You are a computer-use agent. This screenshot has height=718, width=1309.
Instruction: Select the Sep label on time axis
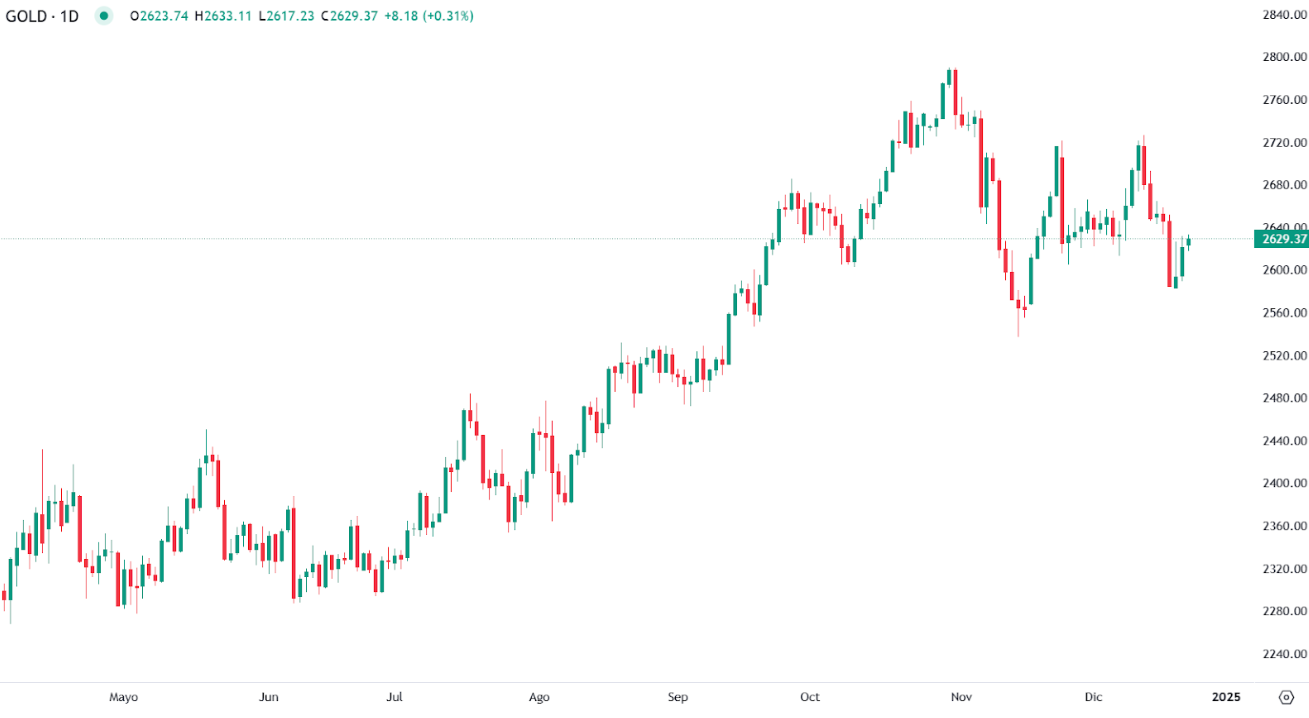point(678,697)
